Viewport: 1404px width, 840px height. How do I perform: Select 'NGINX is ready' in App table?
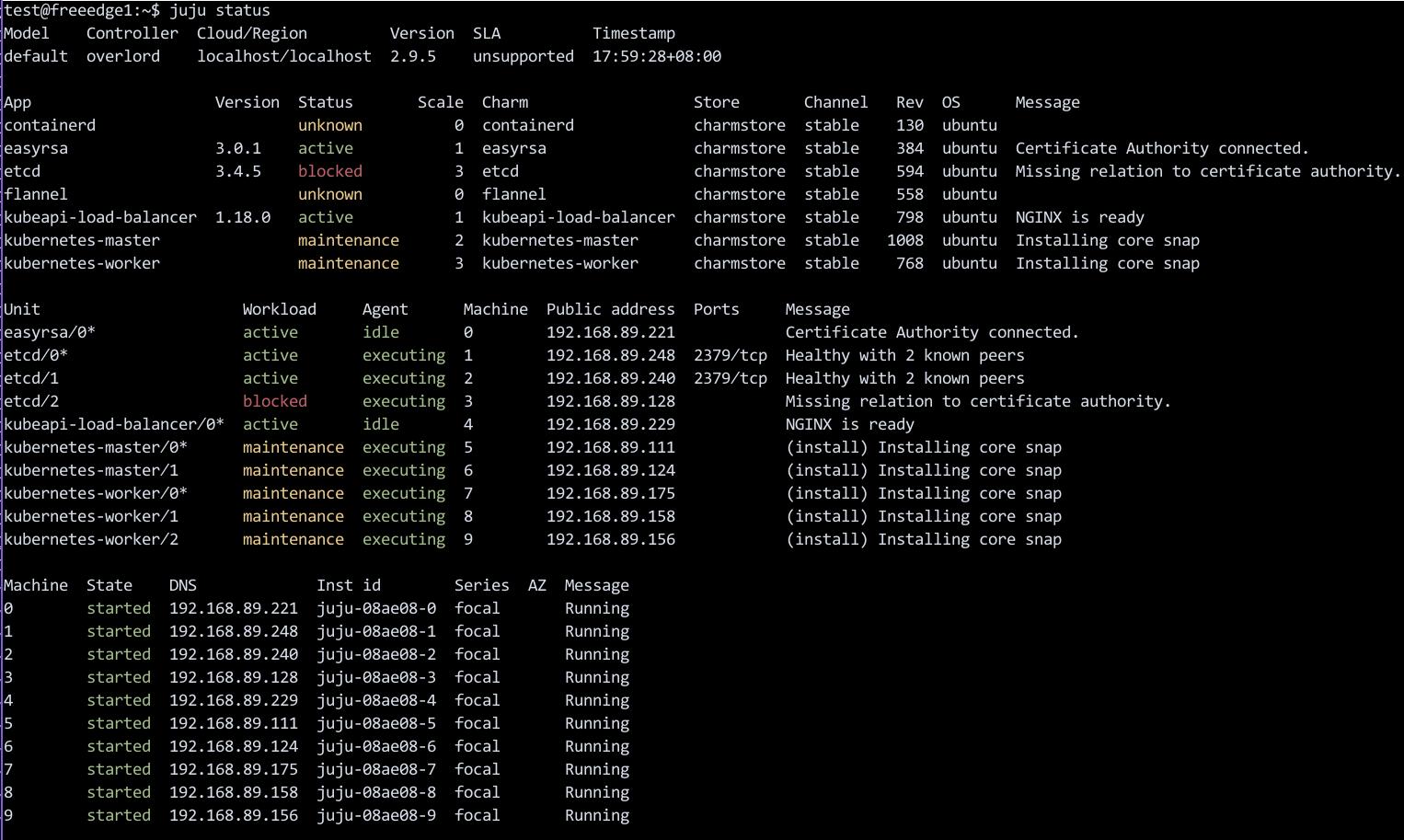(1080, 217)
